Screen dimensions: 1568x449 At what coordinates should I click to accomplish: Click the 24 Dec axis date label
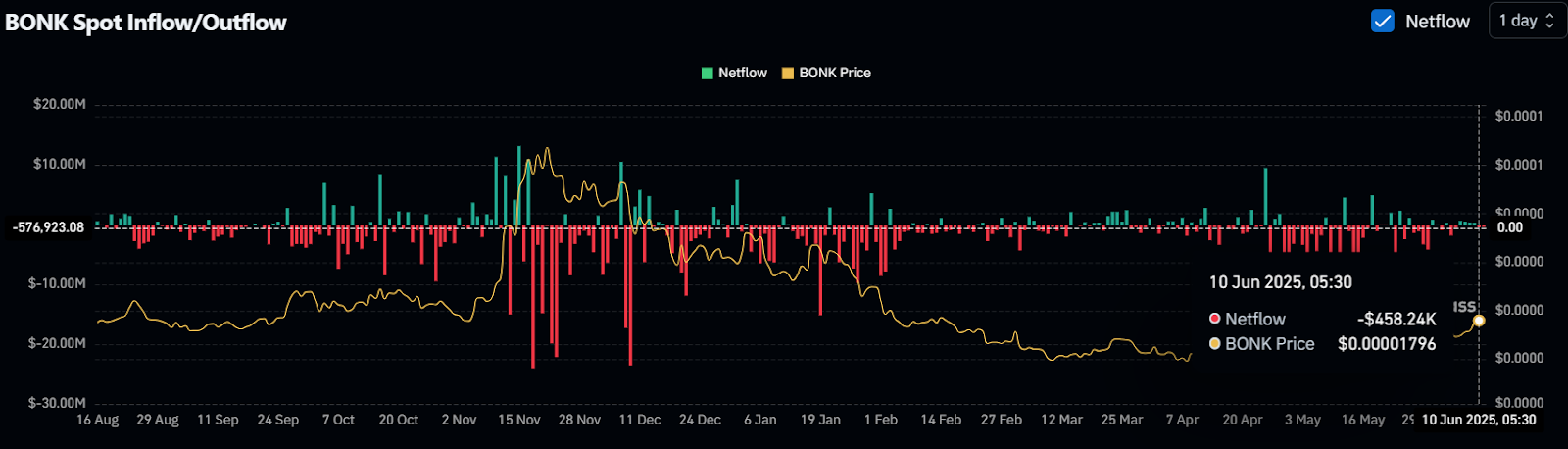point(700,420)
